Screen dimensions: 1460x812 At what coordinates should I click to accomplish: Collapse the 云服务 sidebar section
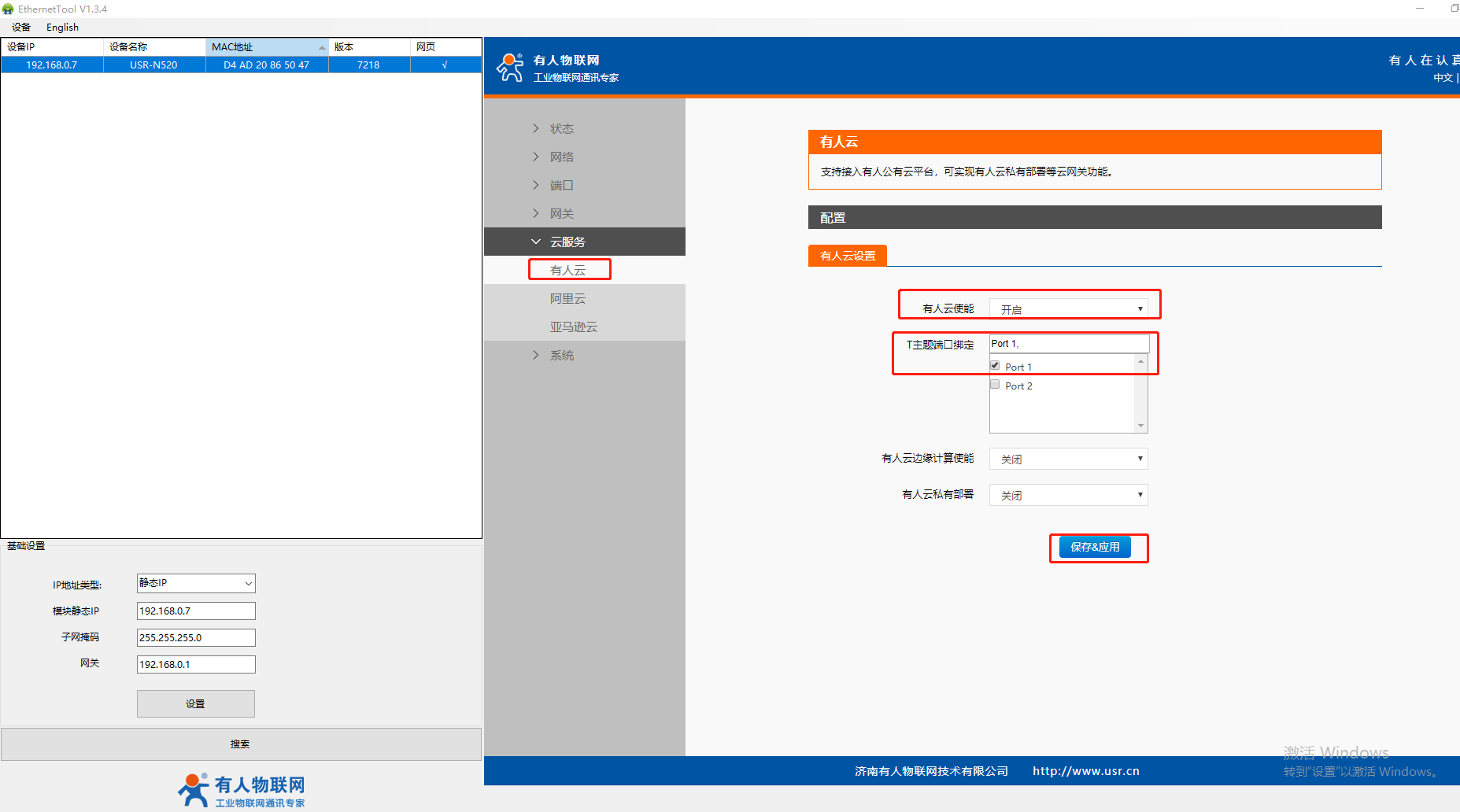567,242
